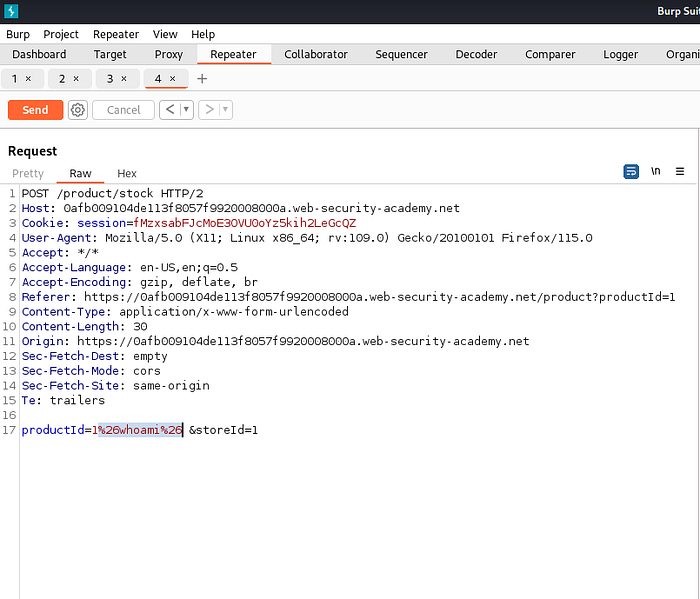Select the Repeater tool tab
Screen dimensions: 700x599
coord(233,54)
